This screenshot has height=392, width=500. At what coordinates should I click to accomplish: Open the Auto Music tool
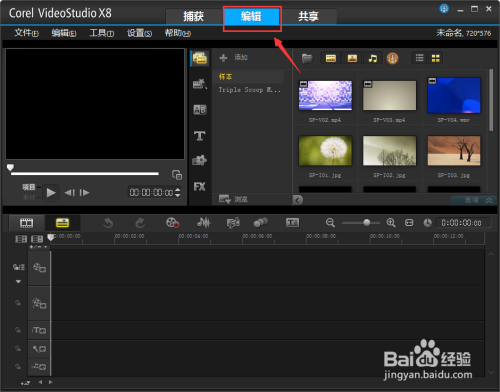[233, 223]
